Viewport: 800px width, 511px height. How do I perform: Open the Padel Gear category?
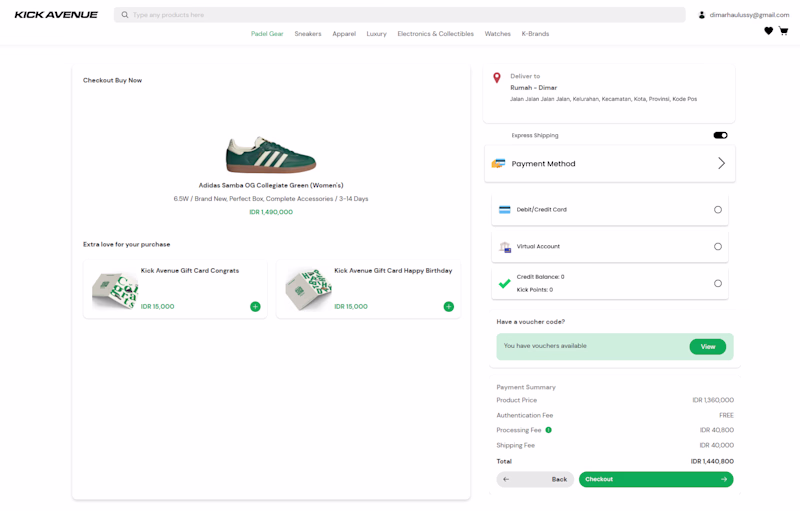(x=267, y=34)
